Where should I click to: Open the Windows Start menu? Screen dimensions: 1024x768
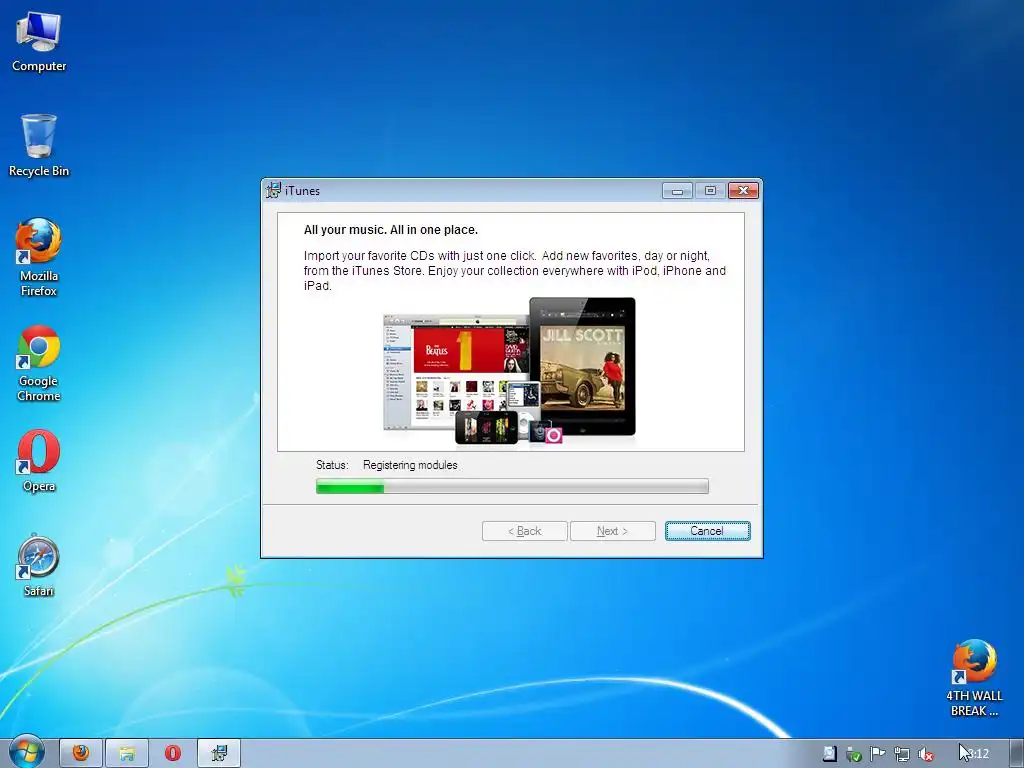pyautogui.click(x=25, y=753)
